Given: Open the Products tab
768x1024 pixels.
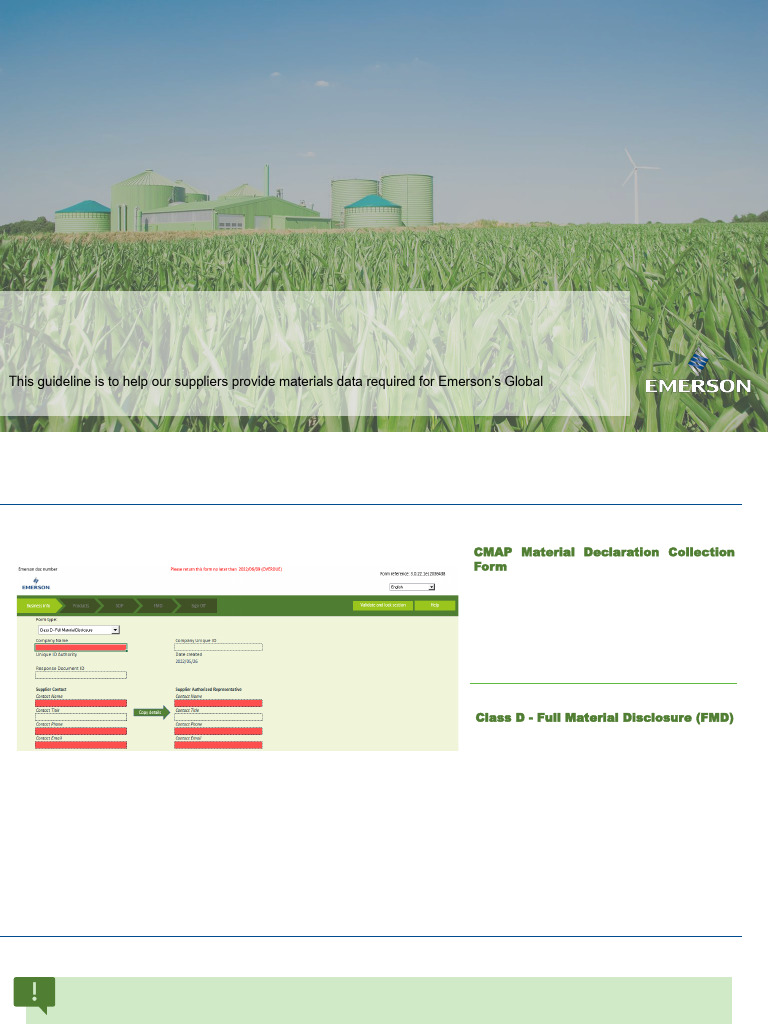Looking at the screenshot, I should click(82, 605).
